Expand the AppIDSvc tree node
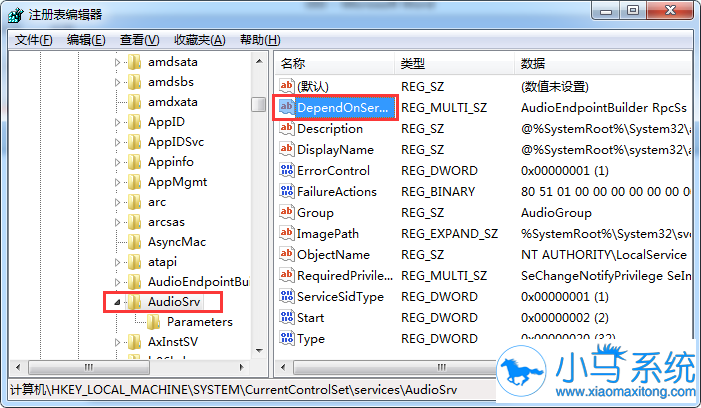Viewport: 701px width, 408px height. point(117,143)
